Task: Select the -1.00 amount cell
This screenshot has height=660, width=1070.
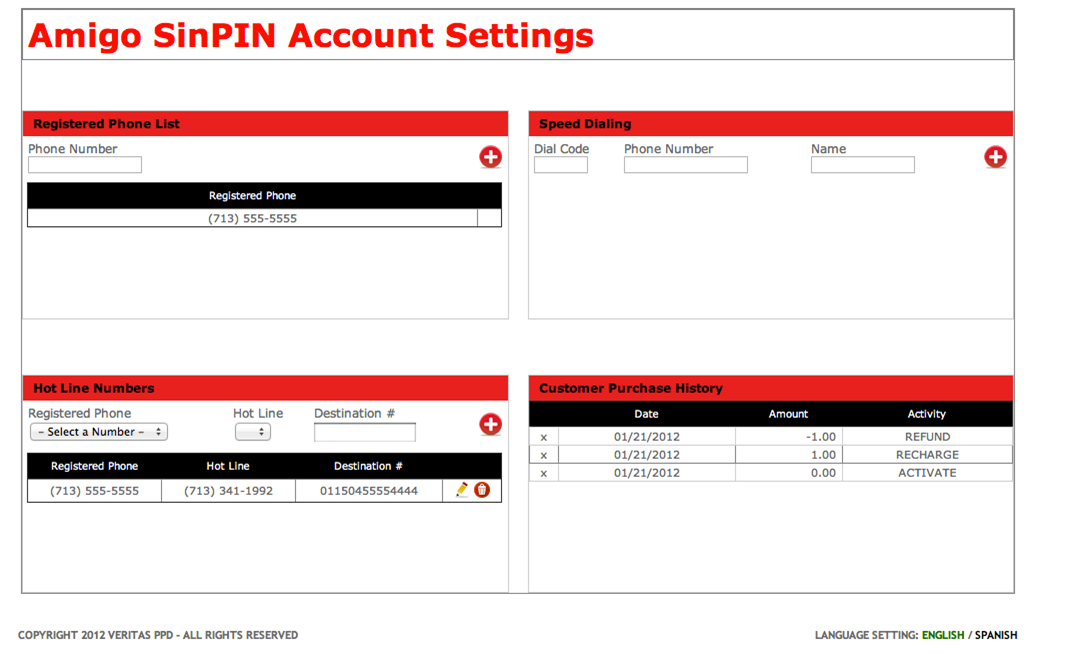Action: 789,437
